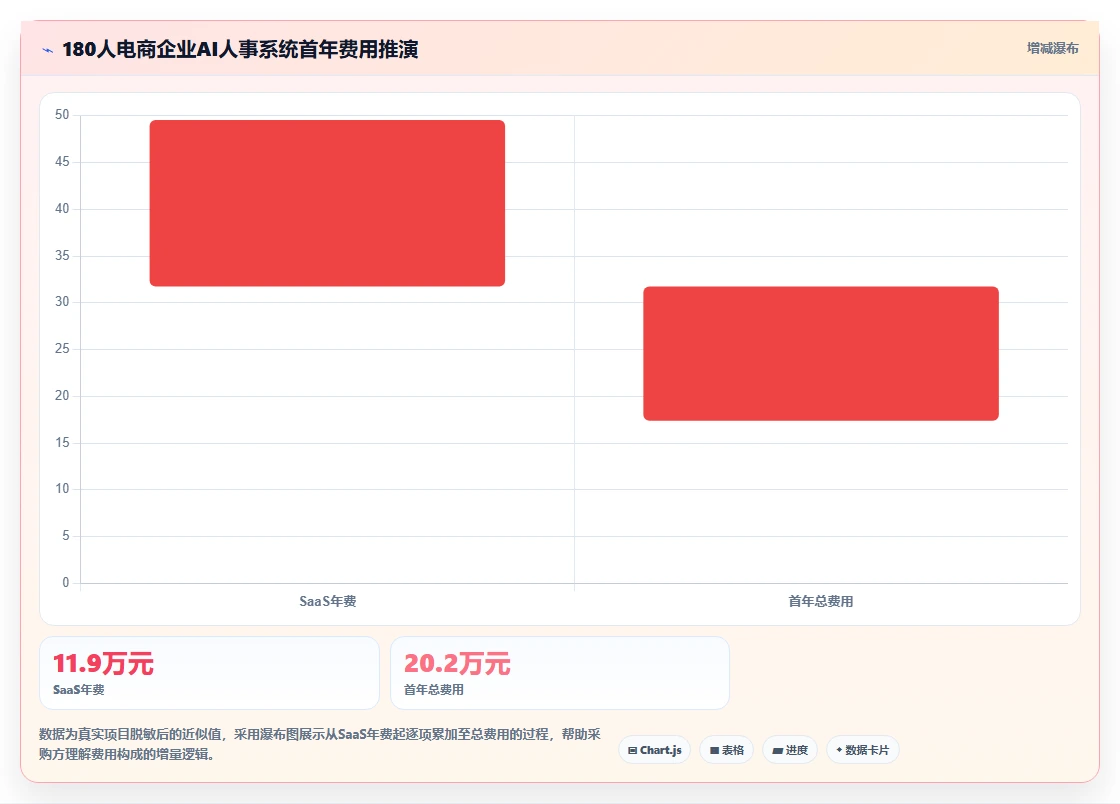This screenshot has width=1120, height=804.
Task: Select the 增减瀑布 label in header
Action: (1052, 48)
